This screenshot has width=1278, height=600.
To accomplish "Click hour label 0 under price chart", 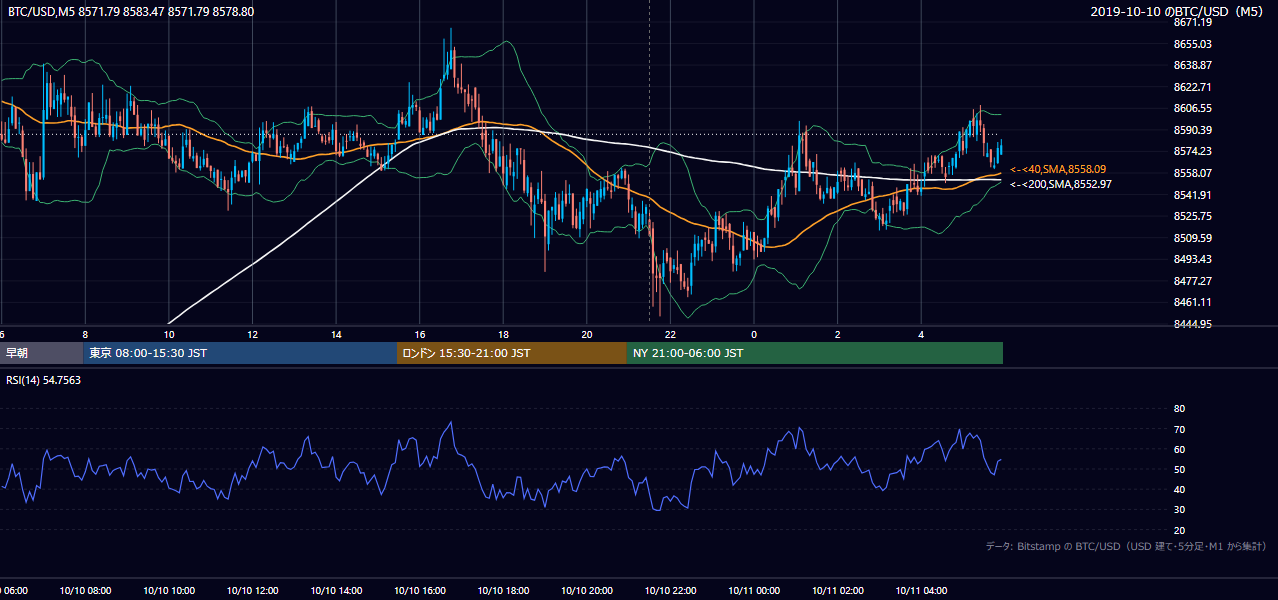I will 754,335.
